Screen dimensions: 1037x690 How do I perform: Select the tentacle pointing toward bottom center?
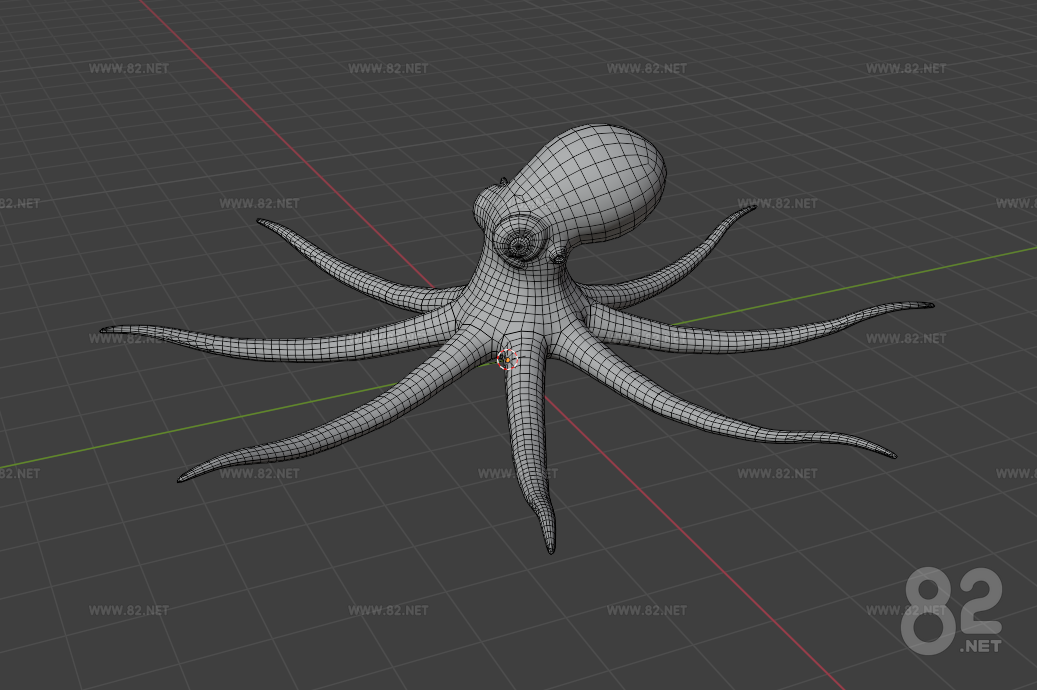tap(540, 480)
